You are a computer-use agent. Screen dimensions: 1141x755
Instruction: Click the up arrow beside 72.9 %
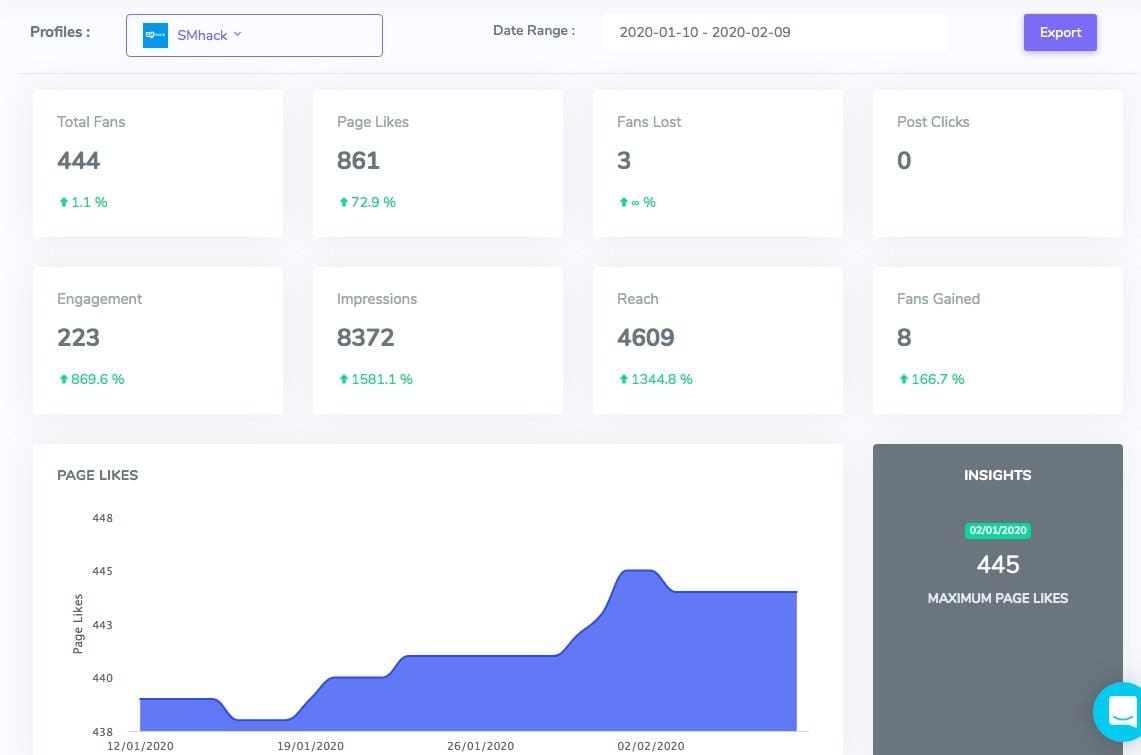[343, 202]
